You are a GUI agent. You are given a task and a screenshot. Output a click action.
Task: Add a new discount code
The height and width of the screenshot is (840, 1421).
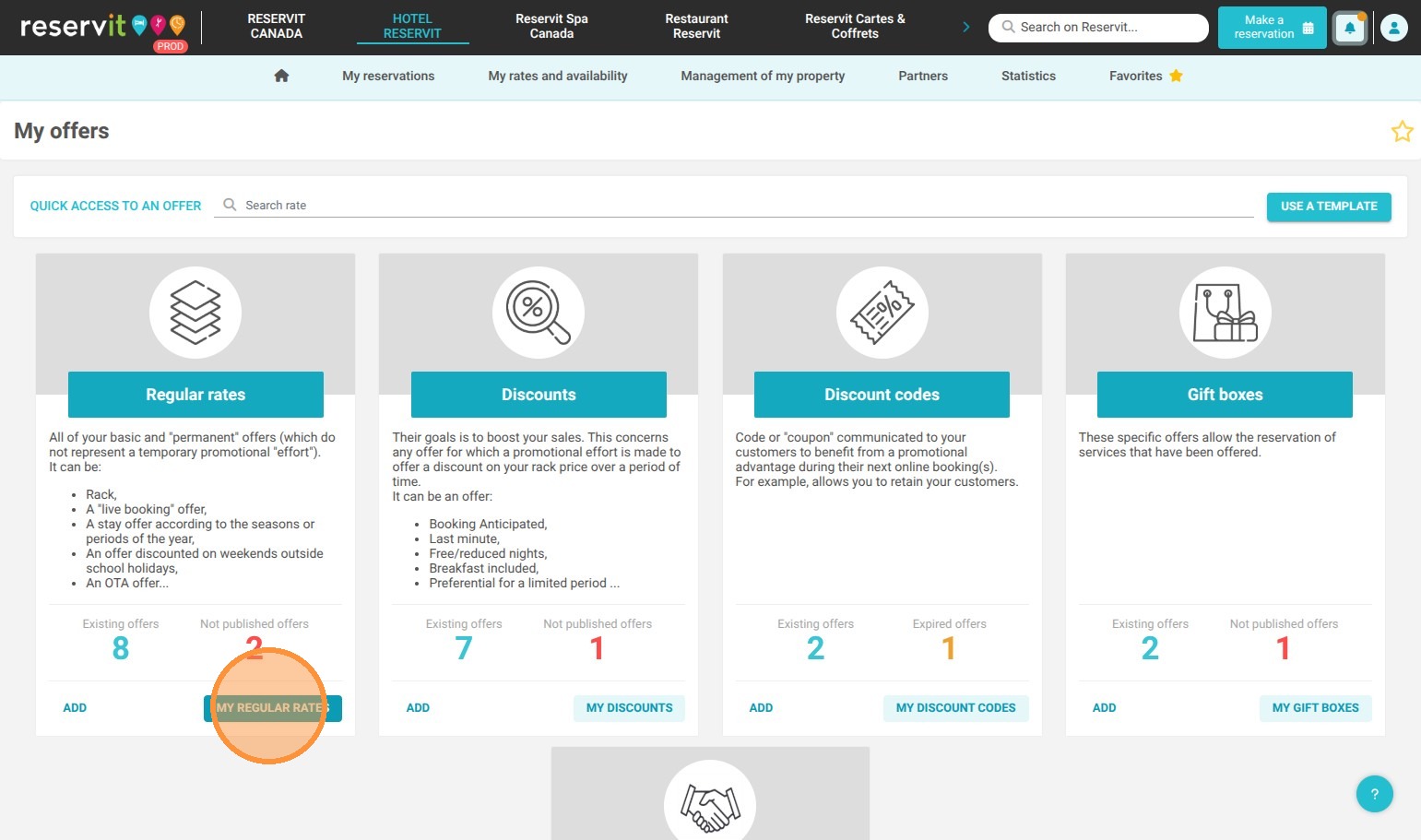761,708
